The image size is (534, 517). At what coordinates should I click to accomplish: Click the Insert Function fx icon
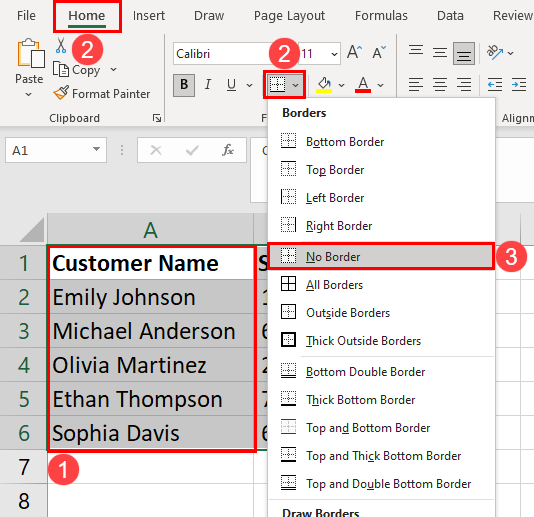[227, 150]
